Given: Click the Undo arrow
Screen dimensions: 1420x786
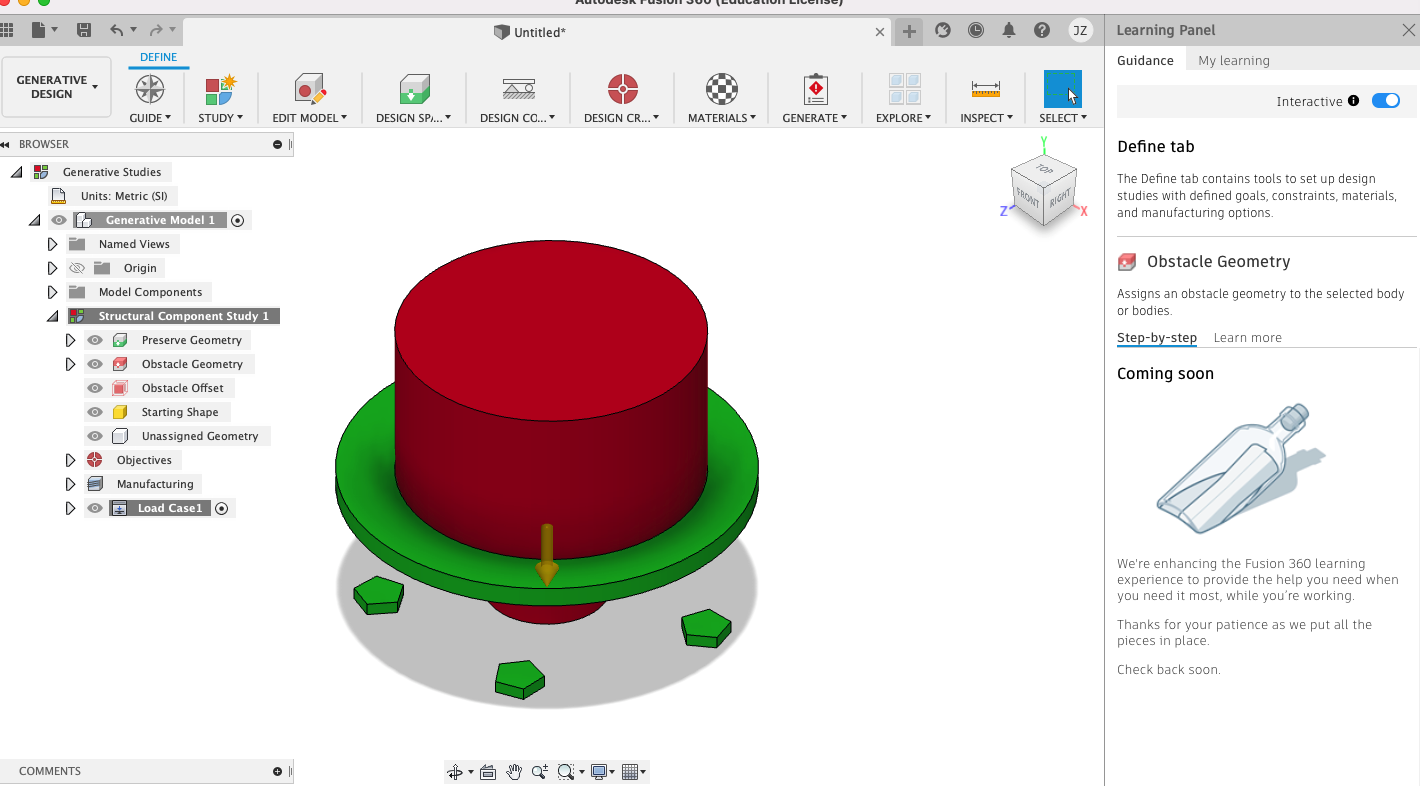Looking at the screenshot, I should click(117, 31).
